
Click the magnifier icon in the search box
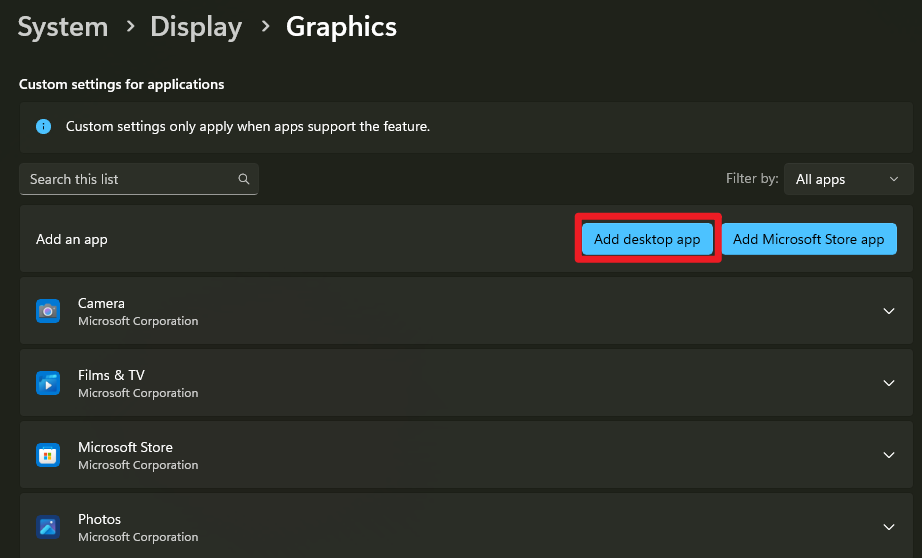(244, 179)
